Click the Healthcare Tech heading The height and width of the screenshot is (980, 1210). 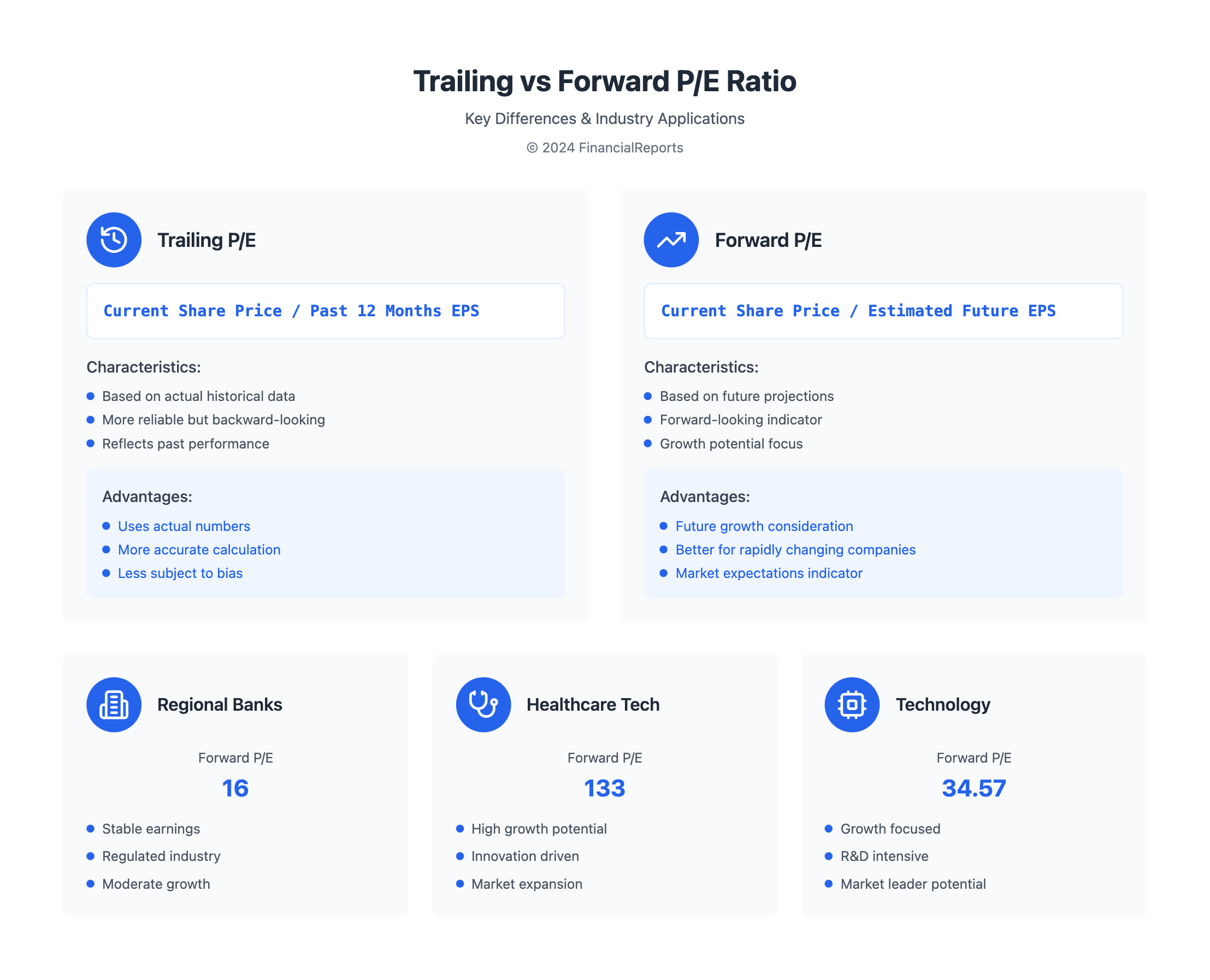593,705
